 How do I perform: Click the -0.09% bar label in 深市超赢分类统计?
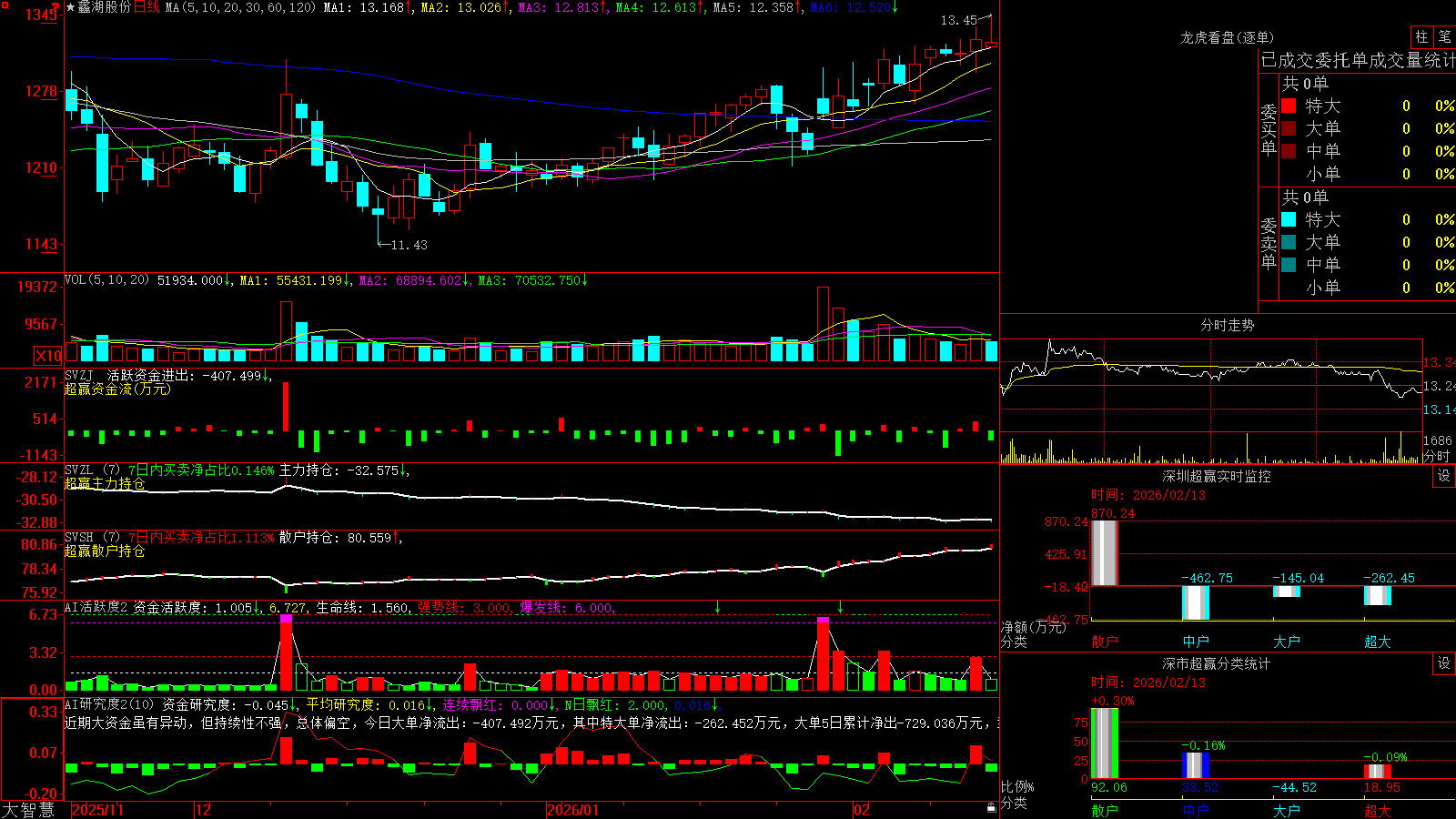[1385, 757]
